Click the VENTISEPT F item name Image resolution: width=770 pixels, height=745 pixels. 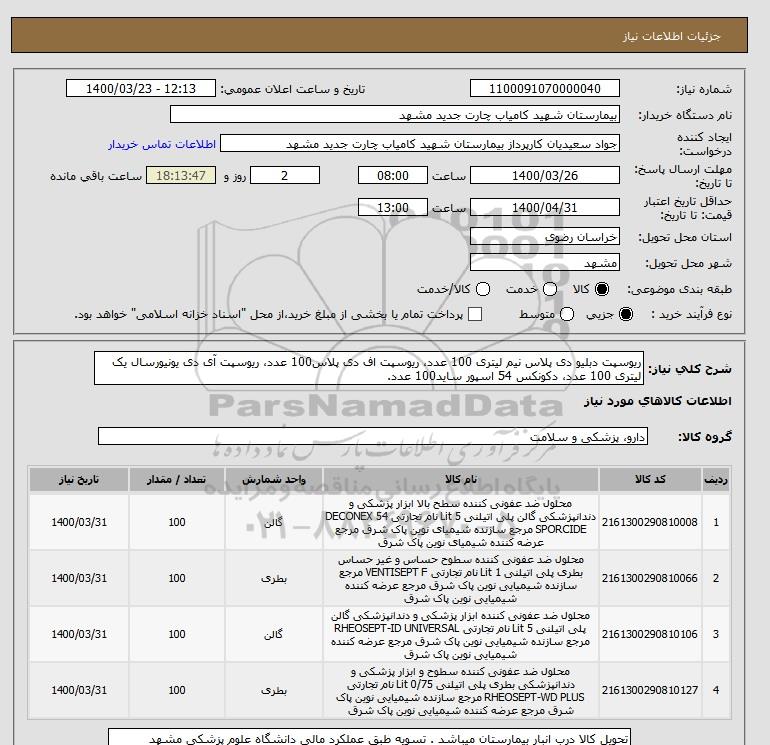click(x=461, y=579)
